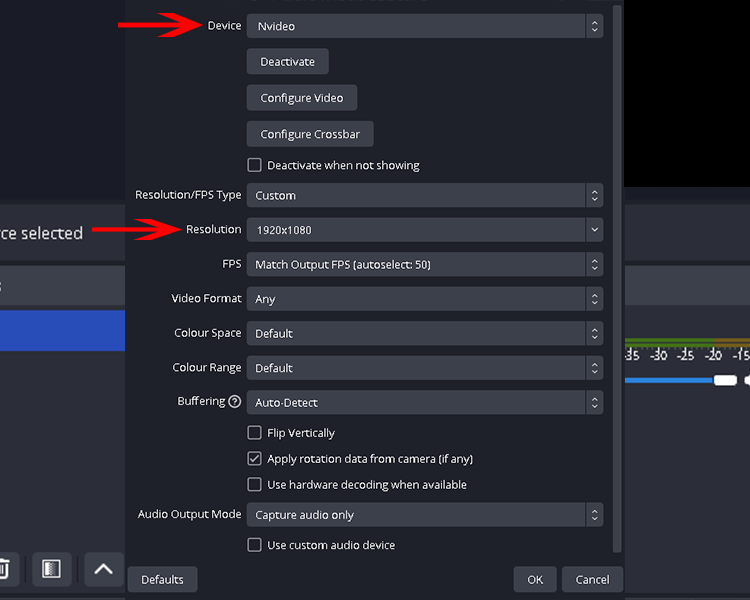Open the Device dropdown showing Nvideo

coord(425,26)
